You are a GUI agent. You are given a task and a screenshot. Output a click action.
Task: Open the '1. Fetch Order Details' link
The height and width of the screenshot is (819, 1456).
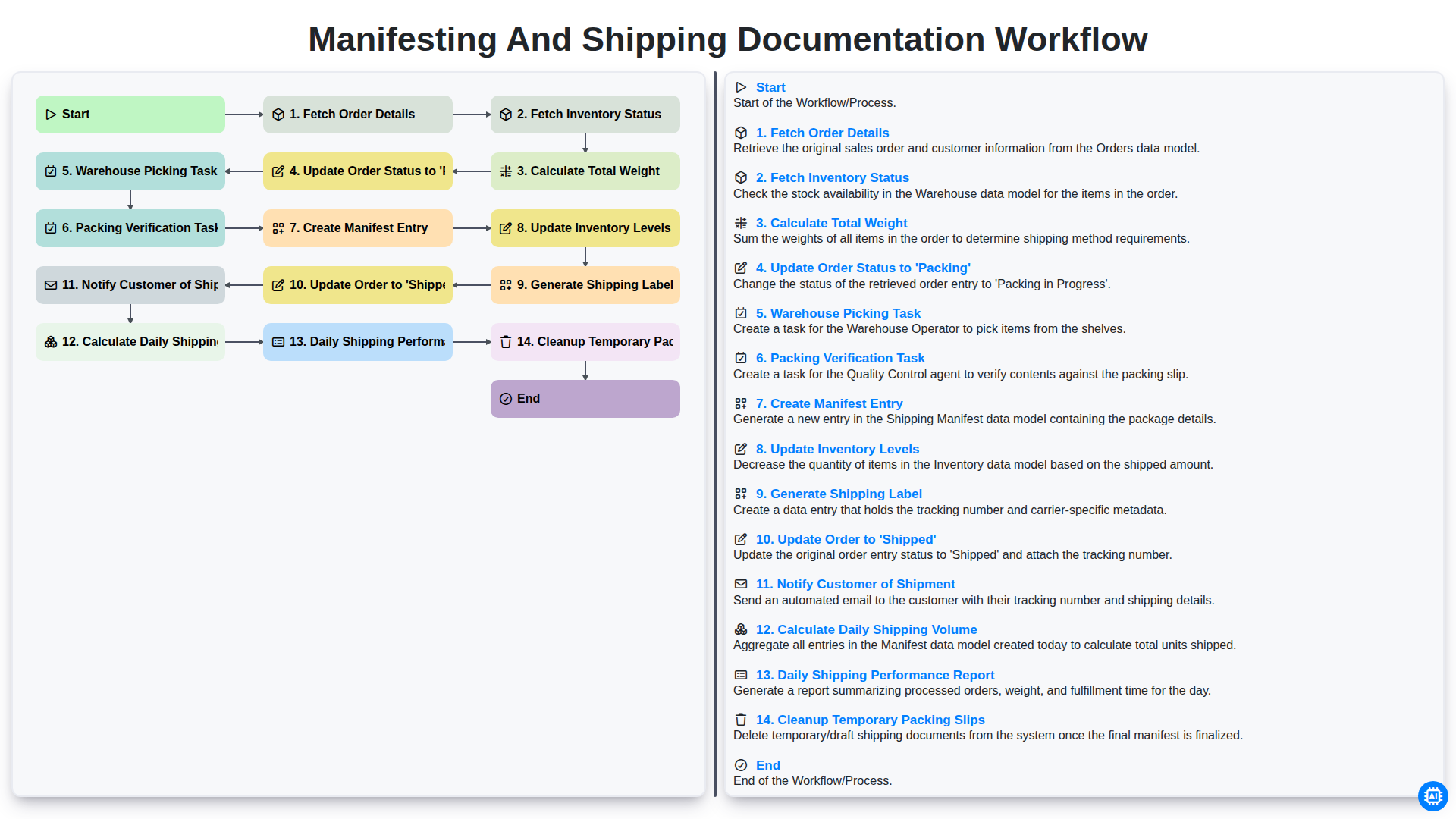822,133
